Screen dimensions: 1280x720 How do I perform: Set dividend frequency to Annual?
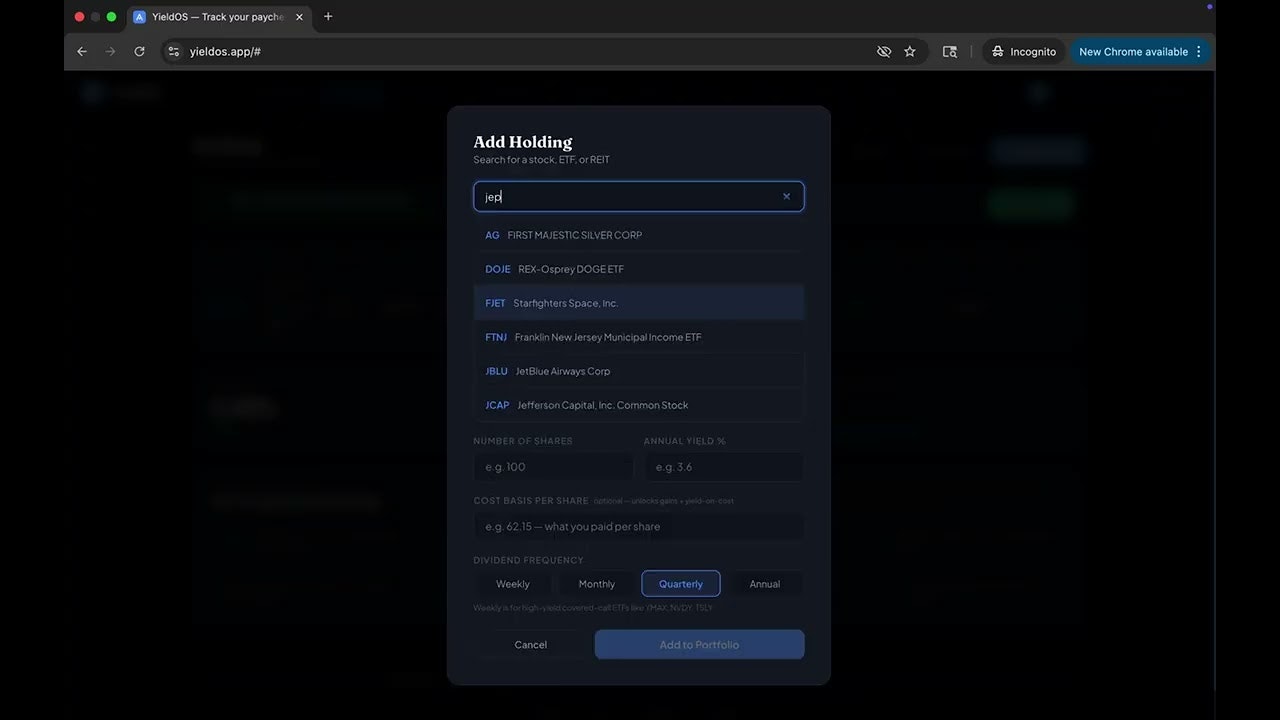tap(765, 584)
